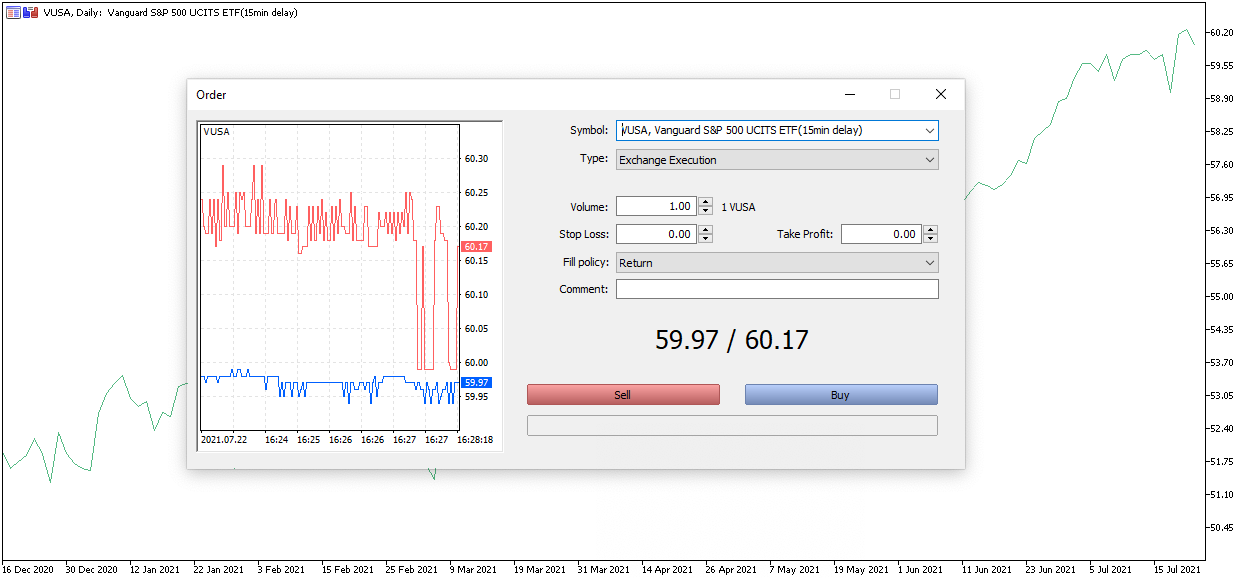Minimize the Order dialog
The height and width of the screenshot is (578, 1241).
(850, 94)
